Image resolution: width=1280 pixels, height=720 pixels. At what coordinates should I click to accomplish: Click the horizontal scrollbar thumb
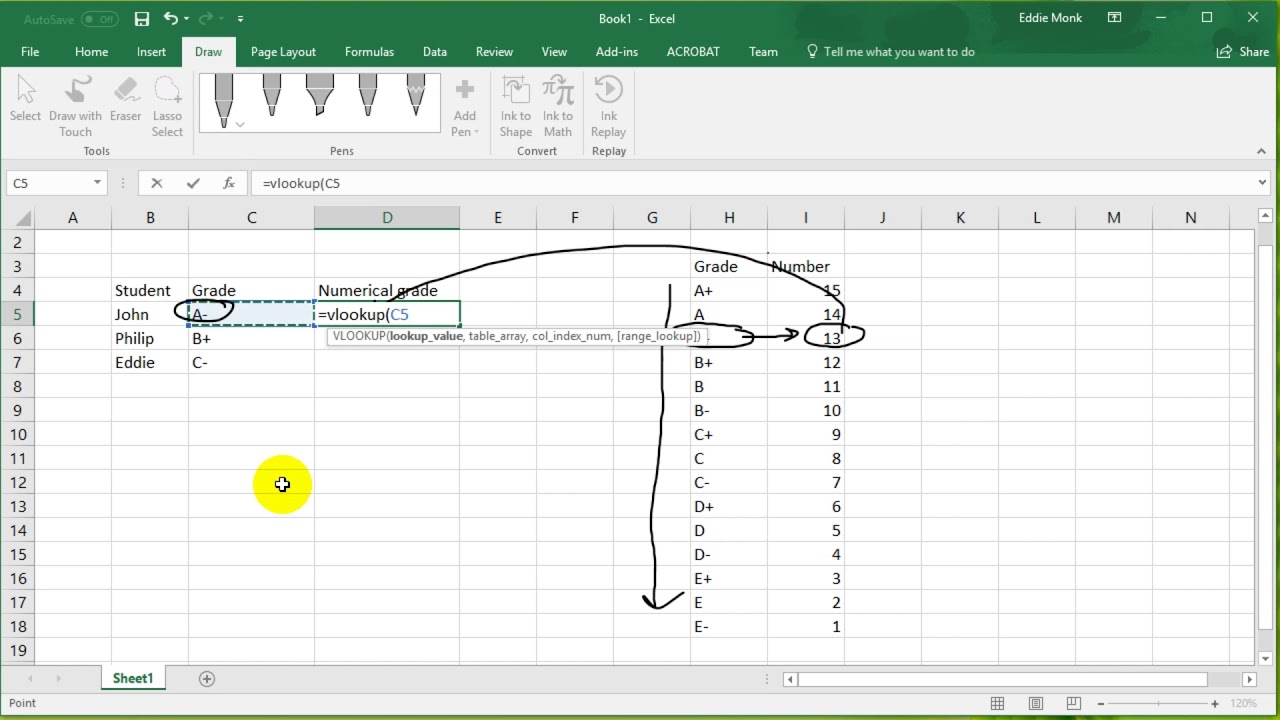pyautogui.click(x=1003, y=679)
